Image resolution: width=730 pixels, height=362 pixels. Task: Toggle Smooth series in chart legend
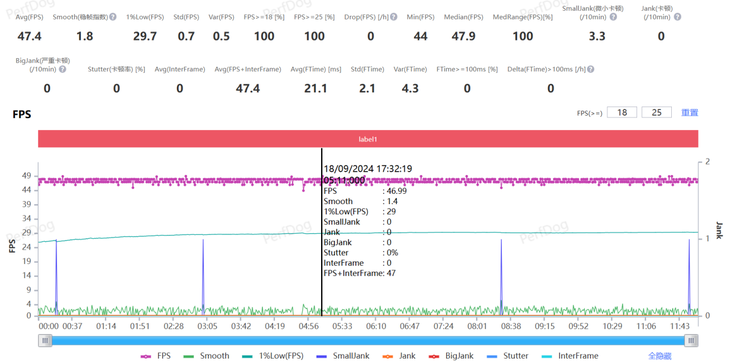(206, 356)
